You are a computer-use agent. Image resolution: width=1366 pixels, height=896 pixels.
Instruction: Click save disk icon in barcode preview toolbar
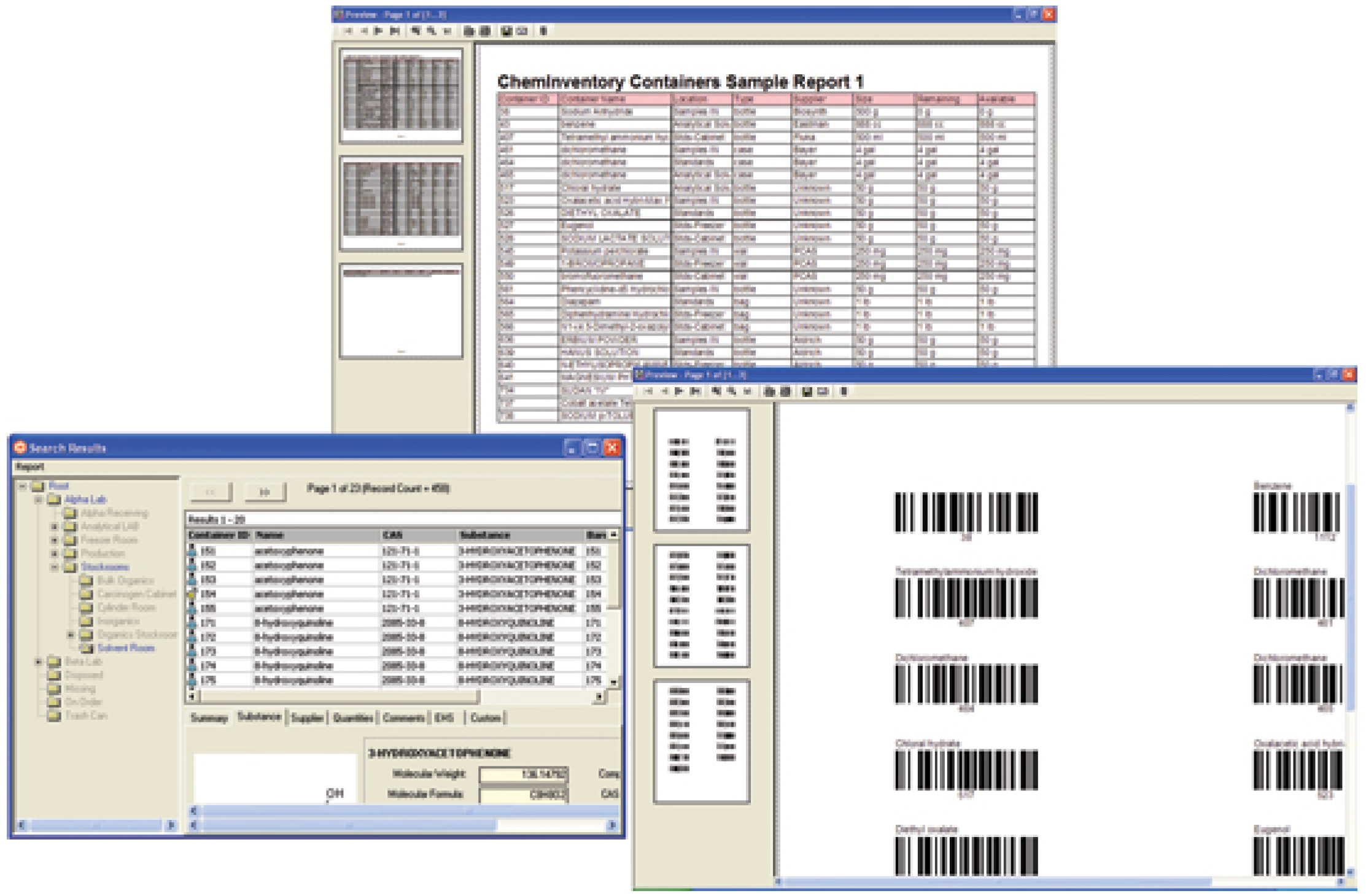click(x=807, y=391)
